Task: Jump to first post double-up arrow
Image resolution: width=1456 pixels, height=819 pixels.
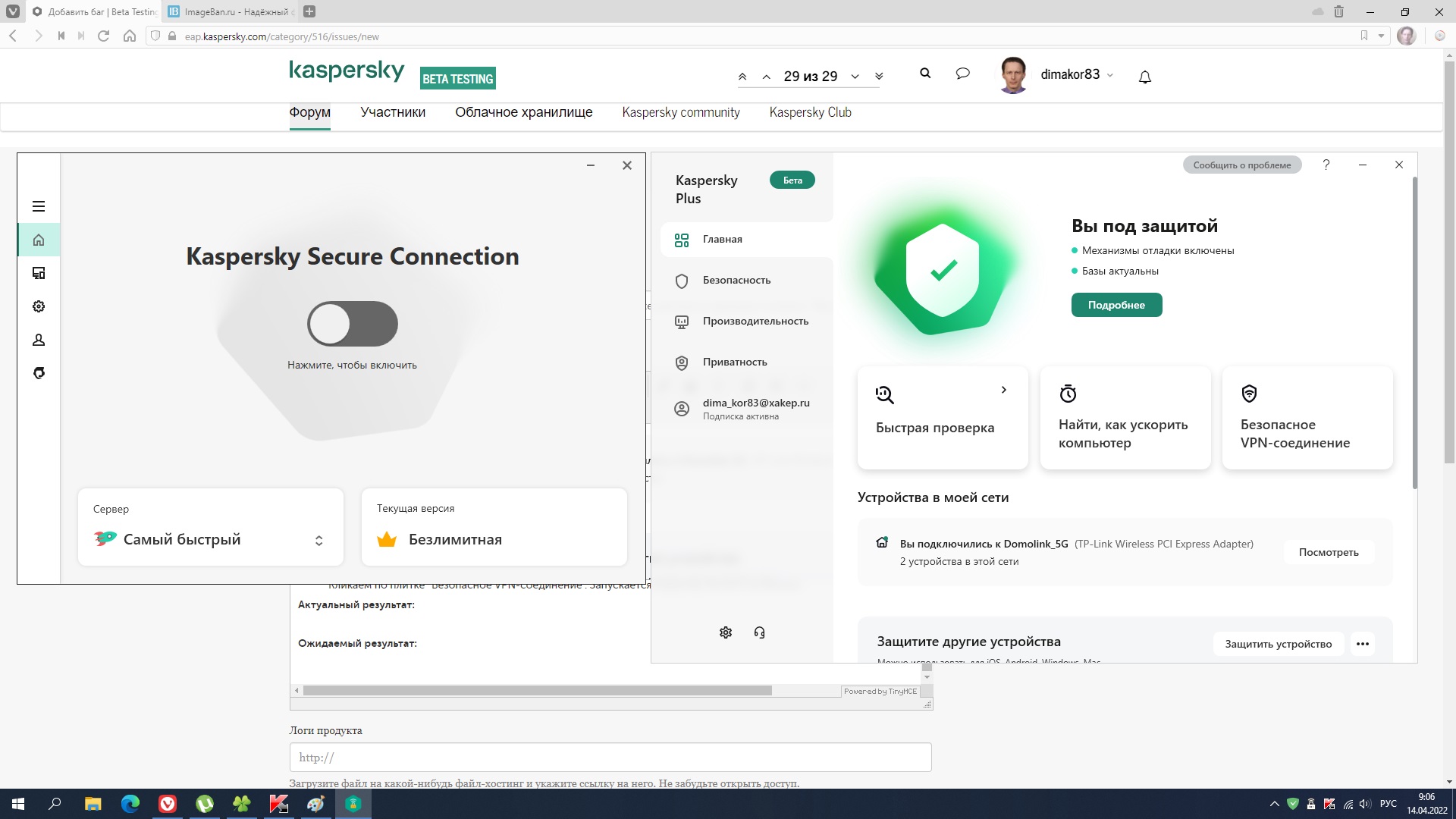Action: tap(742, 77)
